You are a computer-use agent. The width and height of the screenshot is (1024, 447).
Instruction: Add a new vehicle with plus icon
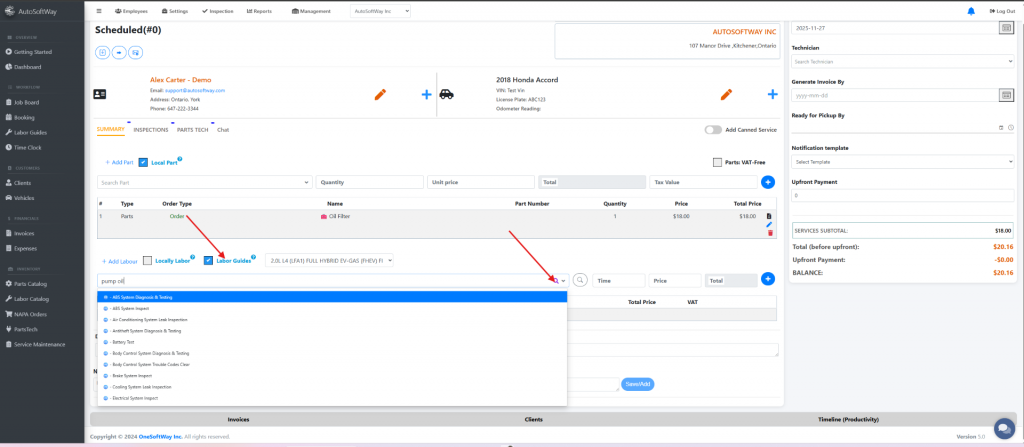(x=772, y=94)
